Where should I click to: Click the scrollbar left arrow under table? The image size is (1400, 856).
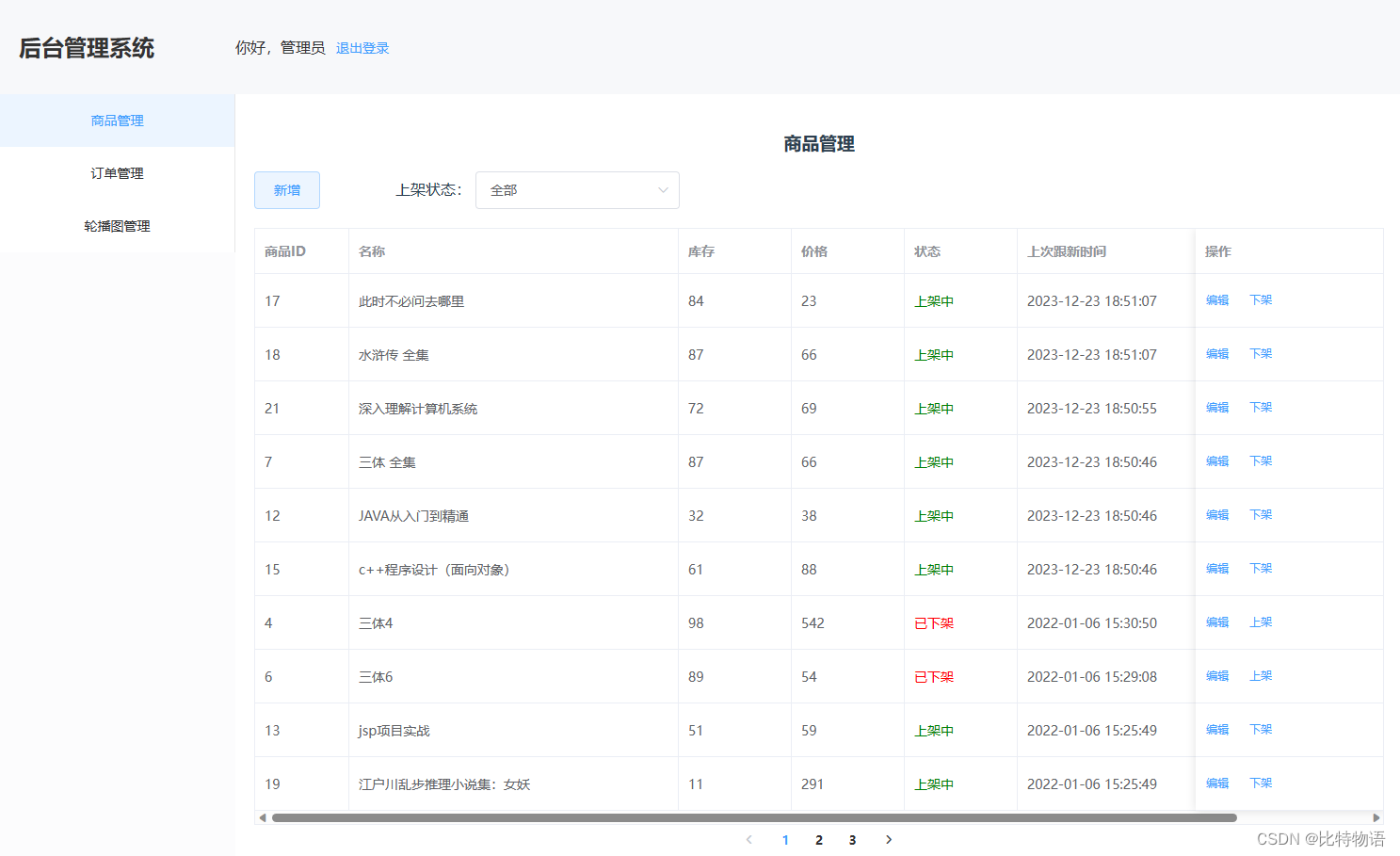click(x=263, y=817)
